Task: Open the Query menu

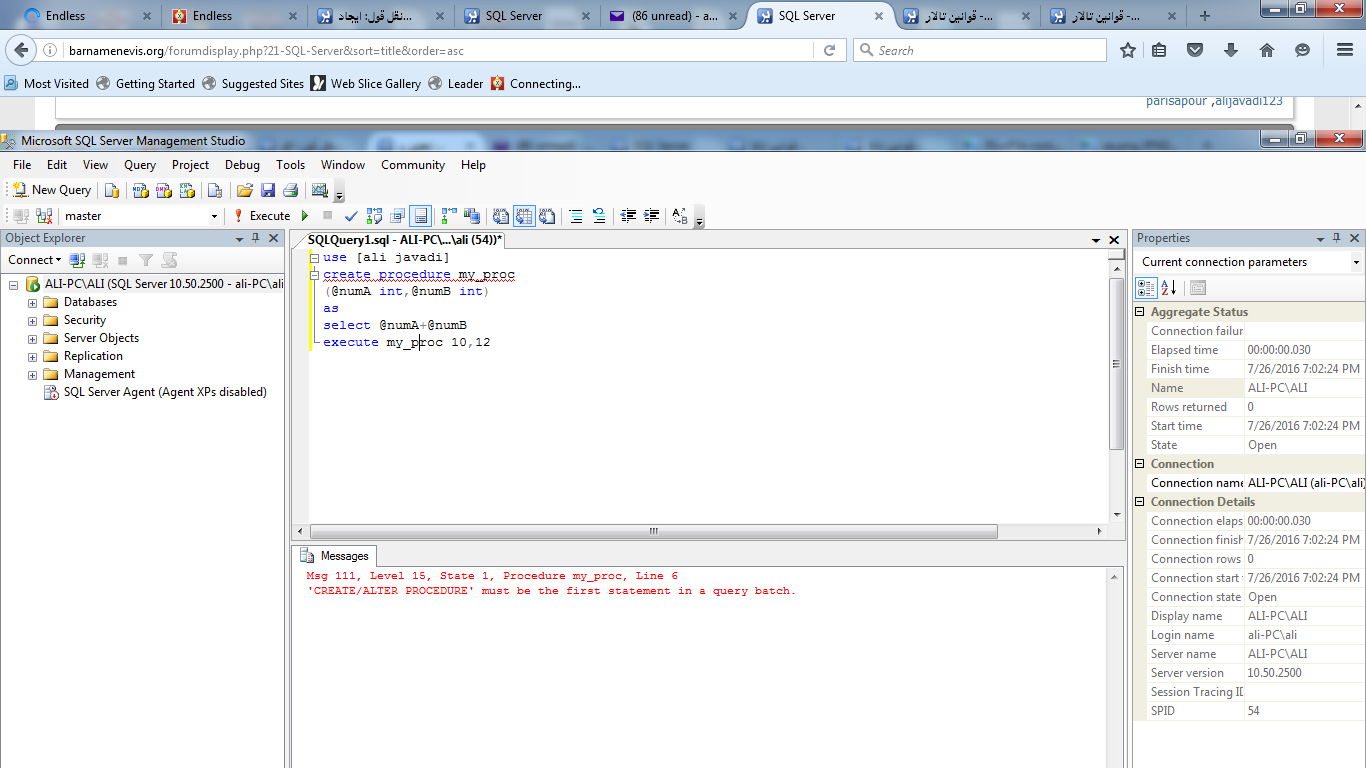Action: [x=140, y=165]
